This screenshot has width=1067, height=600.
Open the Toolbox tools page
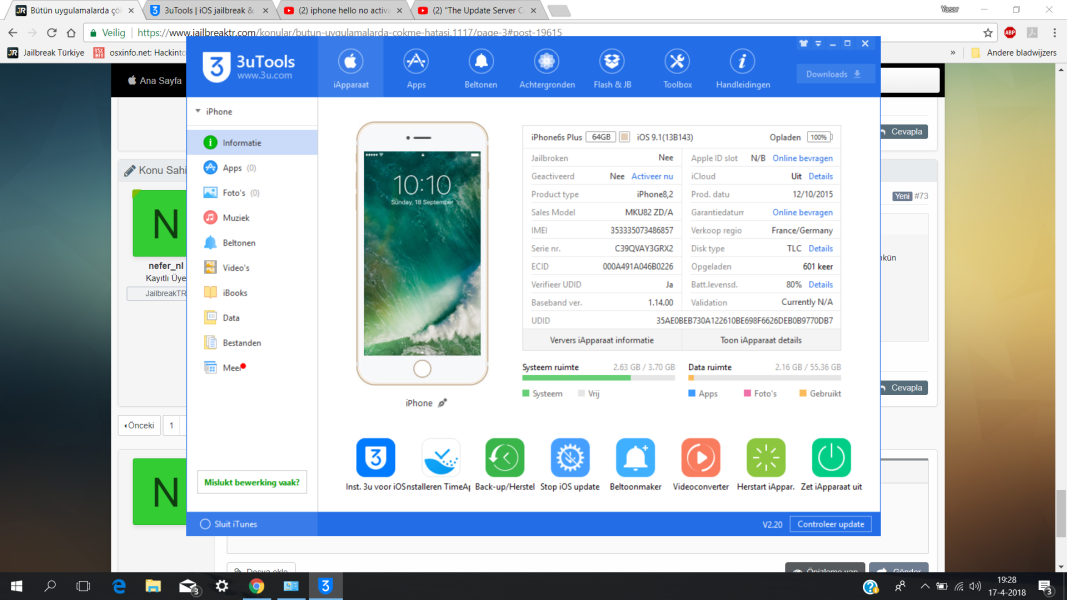677,67
